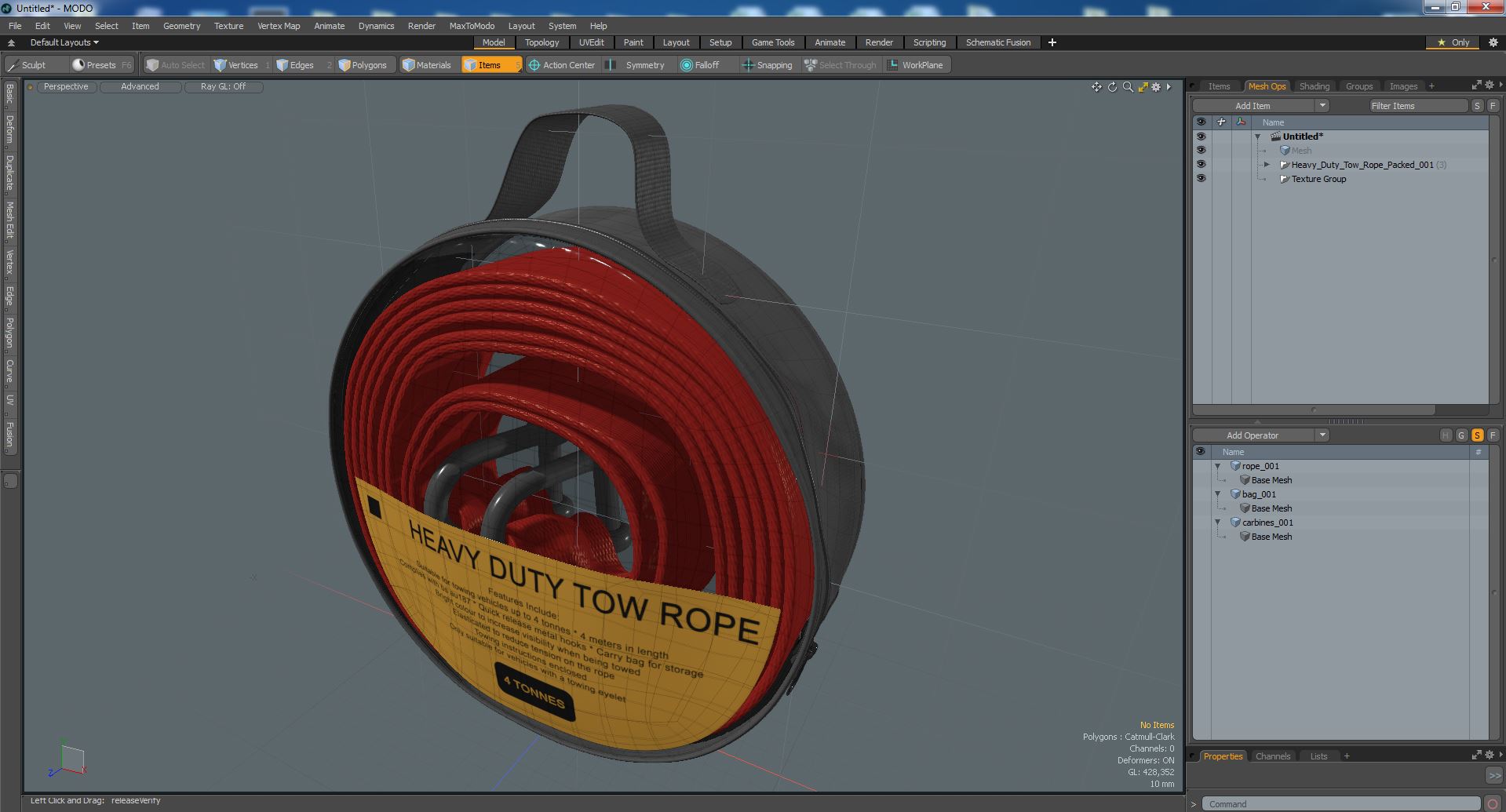The height and width of the screenshot is (812, 1506).
Task: Open the Action Center options
Action: (x=562, y=65)
